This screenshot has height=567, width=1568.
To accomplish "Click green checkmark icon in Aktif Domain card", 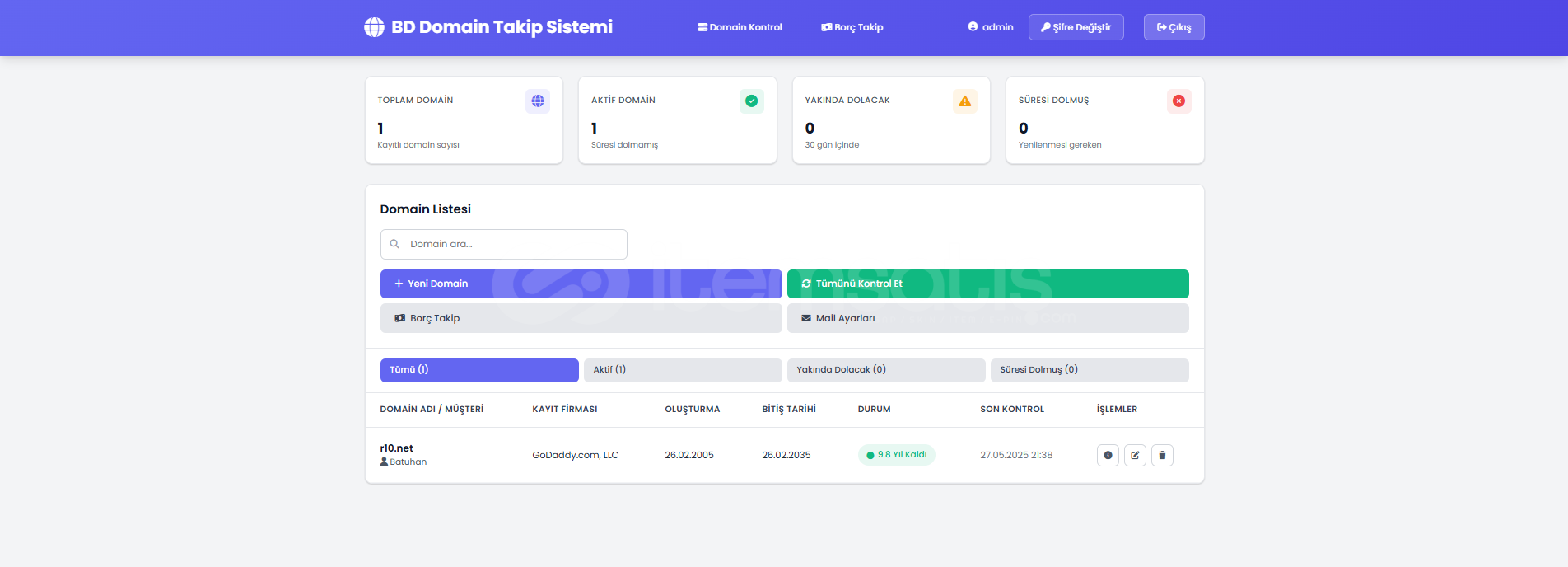I will pos(751,101).
